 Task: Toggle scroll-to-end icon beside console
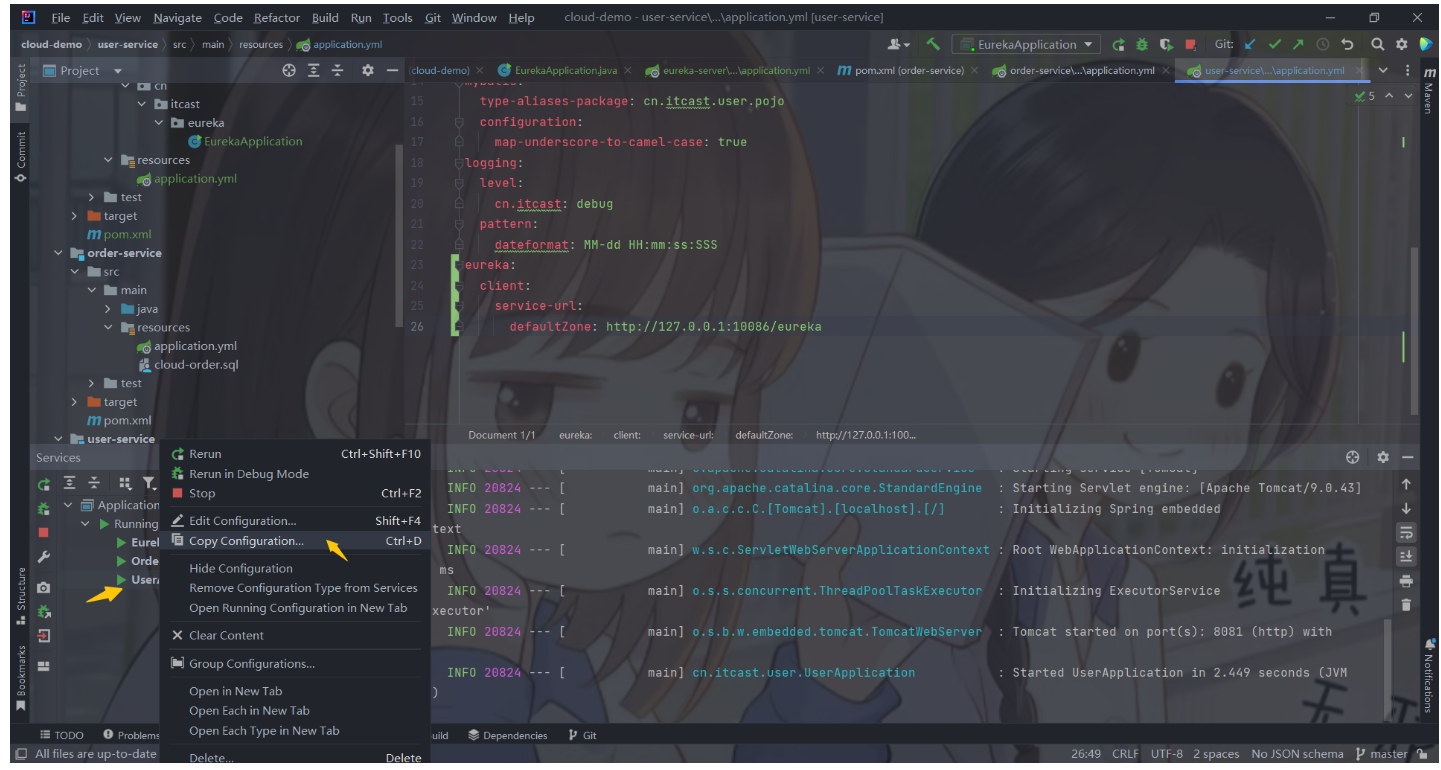[1406, 556]
